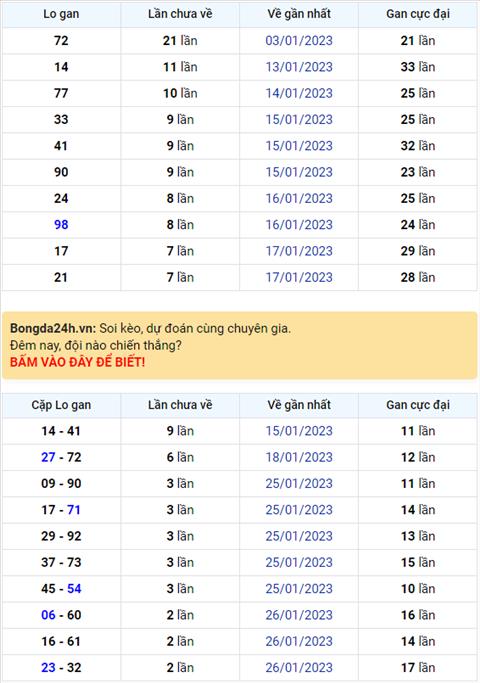Select number 33 in Lo gan column
The width and height of the screenshot is (480, 683).
click(61, 119)
